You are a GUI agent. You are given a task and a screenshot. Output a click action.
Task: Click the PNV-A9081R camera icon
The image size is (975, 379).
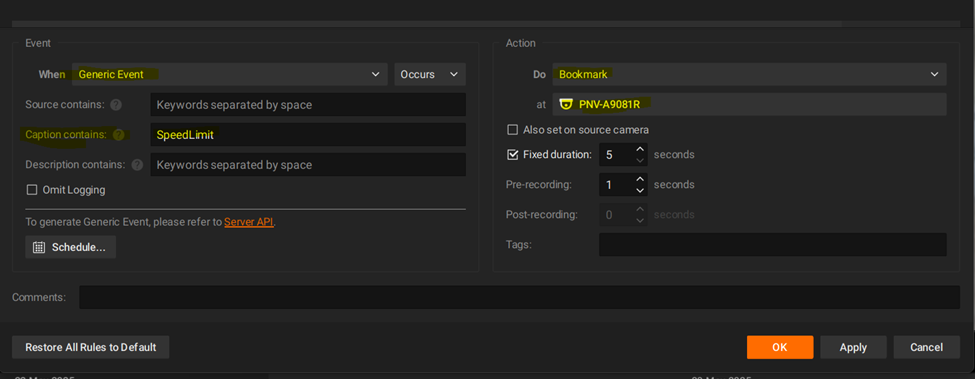565,104
